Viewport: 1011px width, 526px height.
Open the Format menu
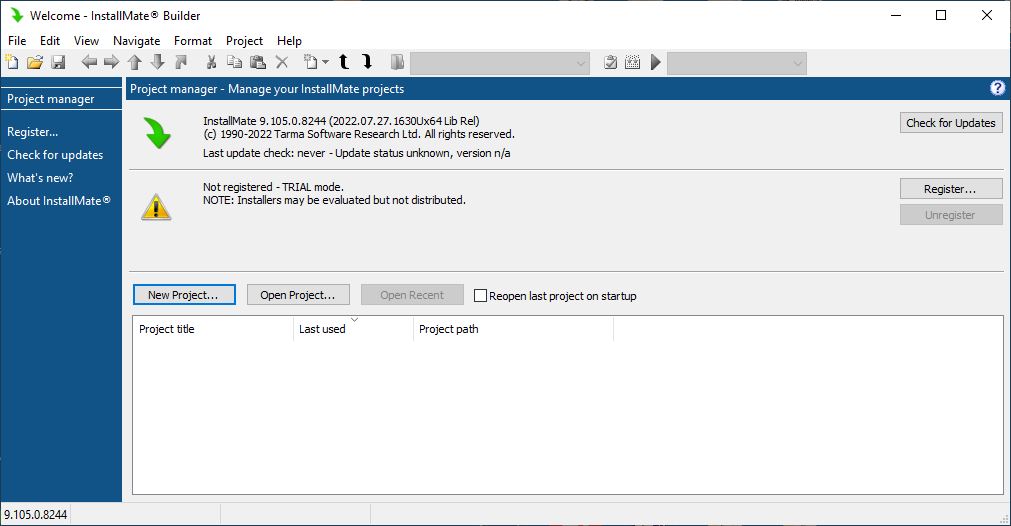click(x=193, y=41)
